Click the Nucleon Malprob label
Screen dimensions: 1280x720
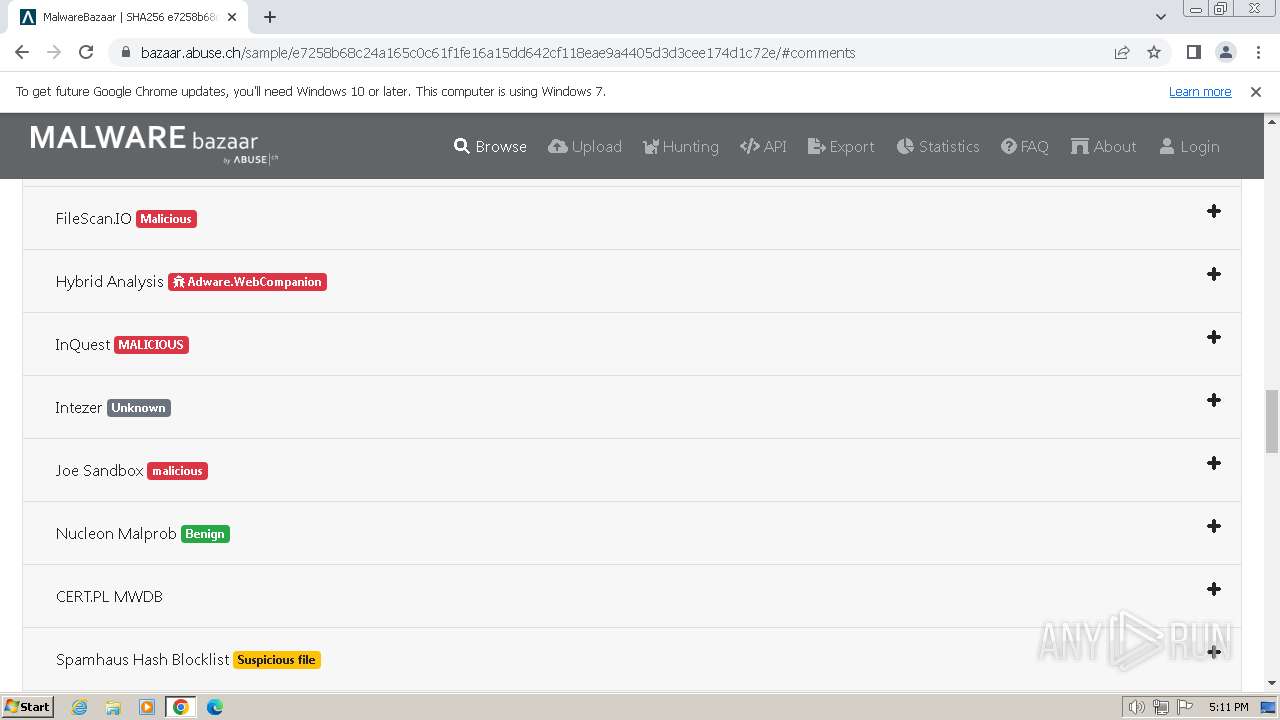tap(116, 534)
